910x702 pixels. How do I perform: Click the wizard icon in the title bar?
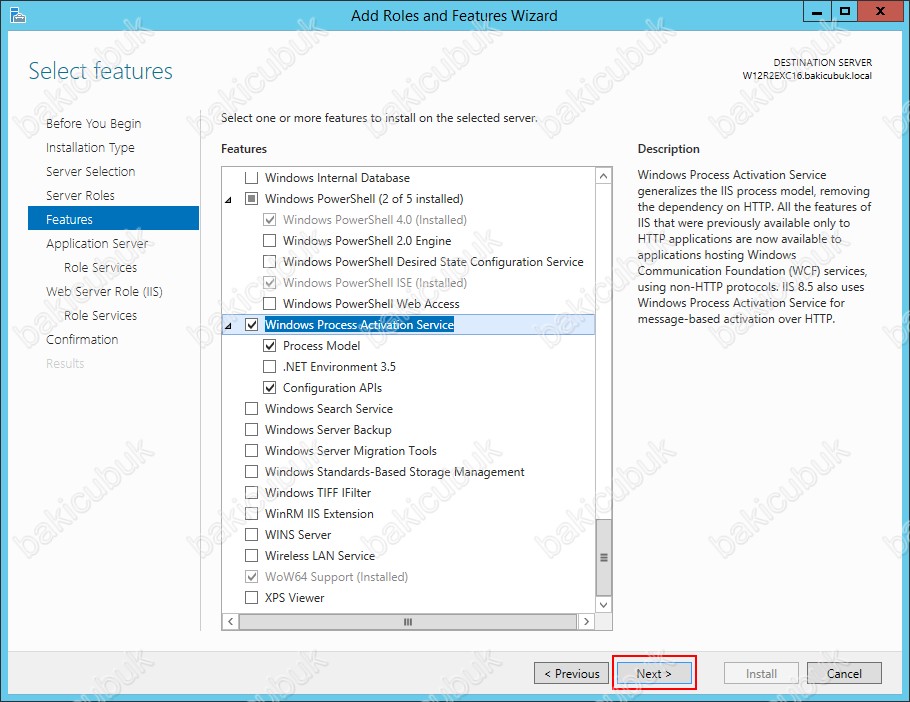[x=17, y=15]
